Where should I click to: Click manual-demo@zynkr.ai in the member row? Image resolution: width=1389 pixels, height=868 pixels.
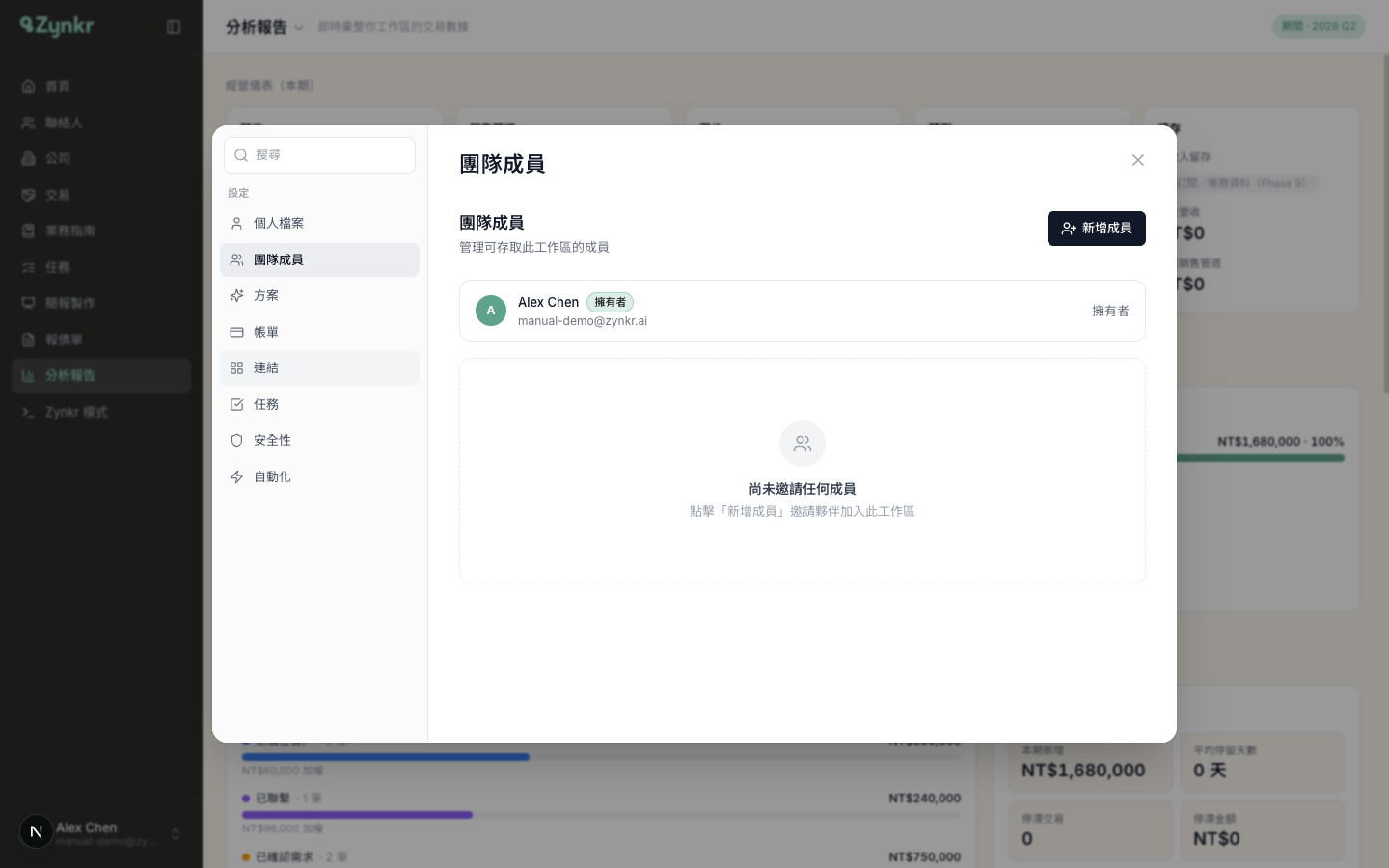[583, 321]
